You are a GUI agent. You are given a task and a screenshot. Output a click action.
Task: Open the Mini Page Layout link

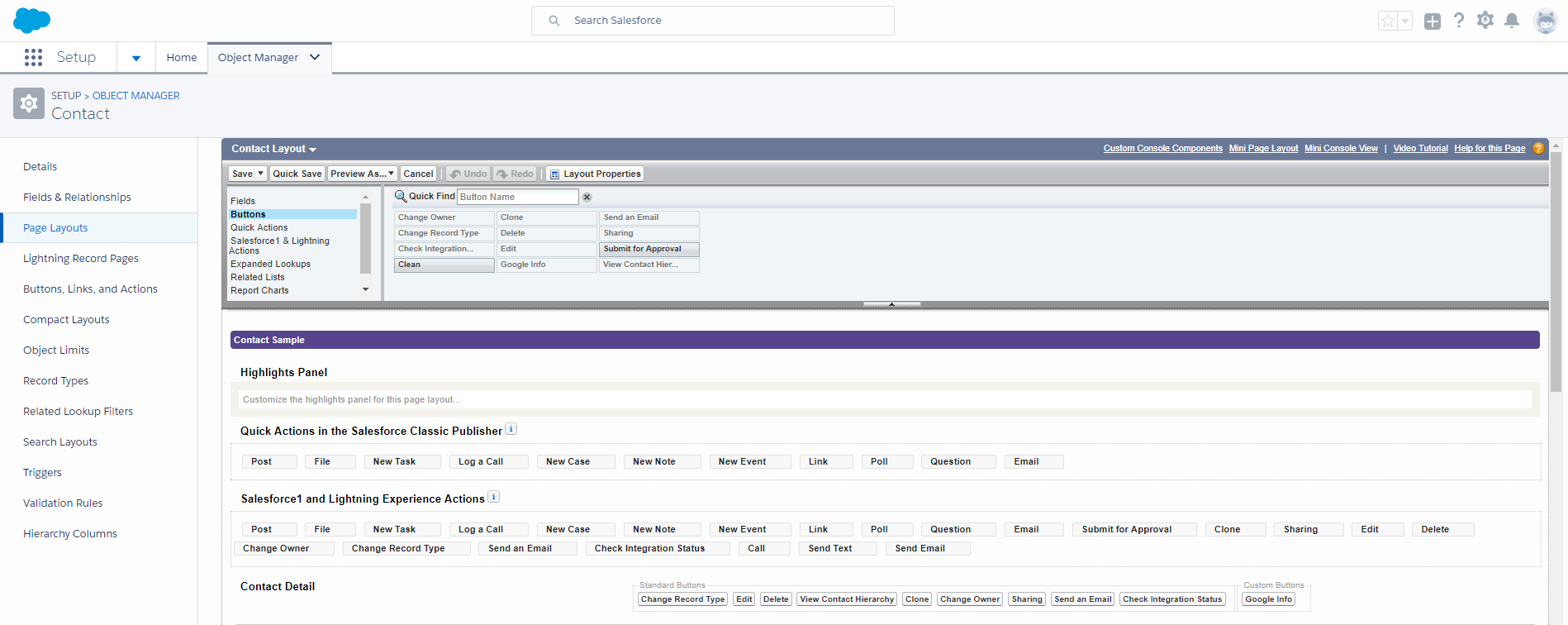(x=1263, y=148)
